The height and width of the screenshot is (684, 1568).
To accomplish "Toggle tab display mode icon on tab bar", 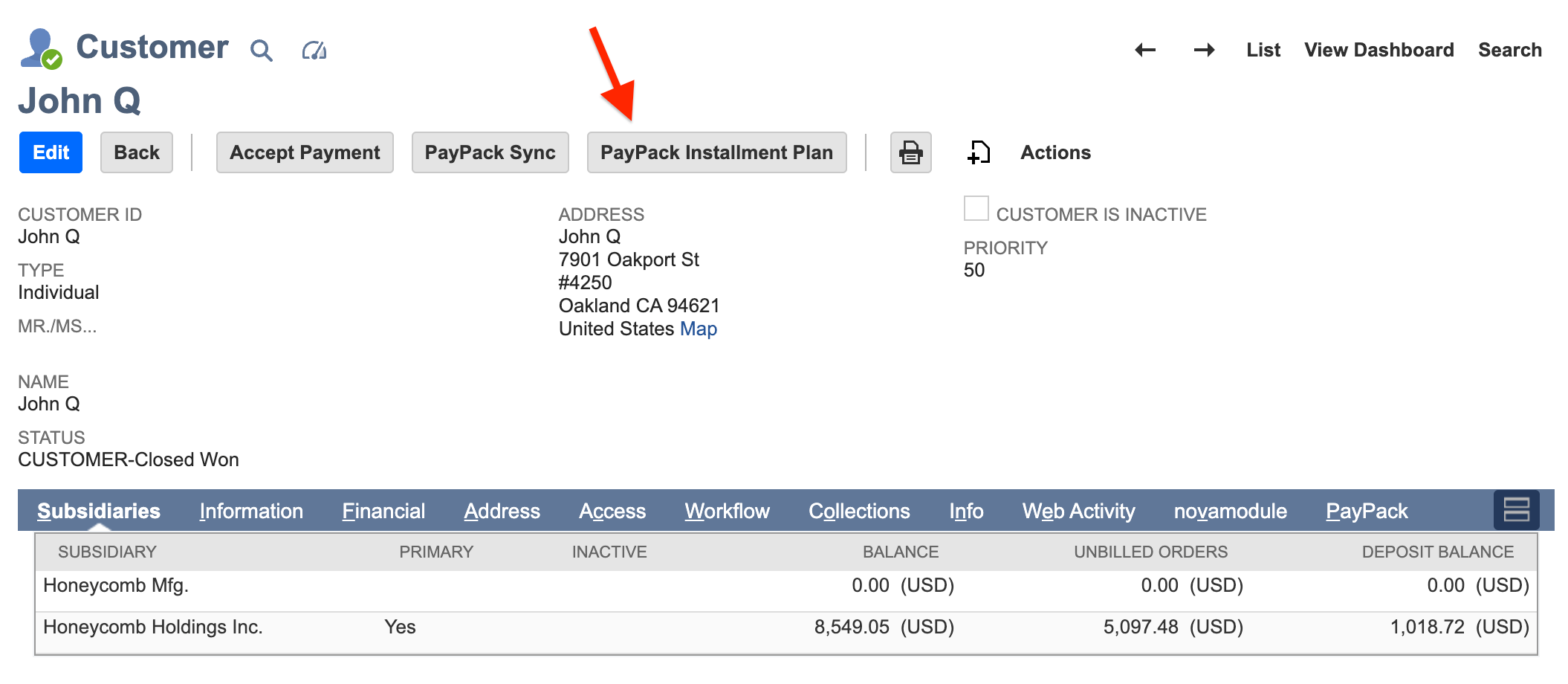I will 1515,510.
